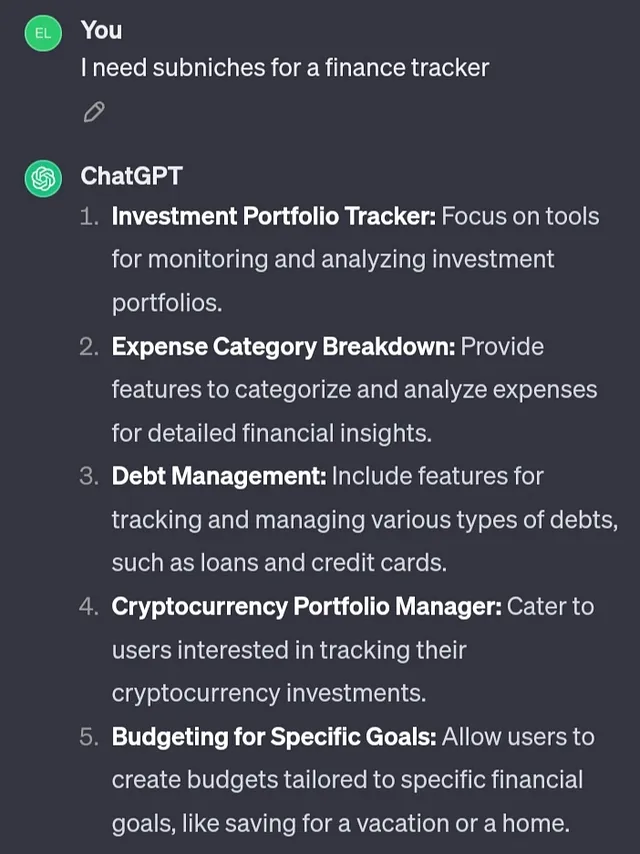Click the text "for detailed financial insights."
This screenshot has height=854, width=640.
(272, 434)
